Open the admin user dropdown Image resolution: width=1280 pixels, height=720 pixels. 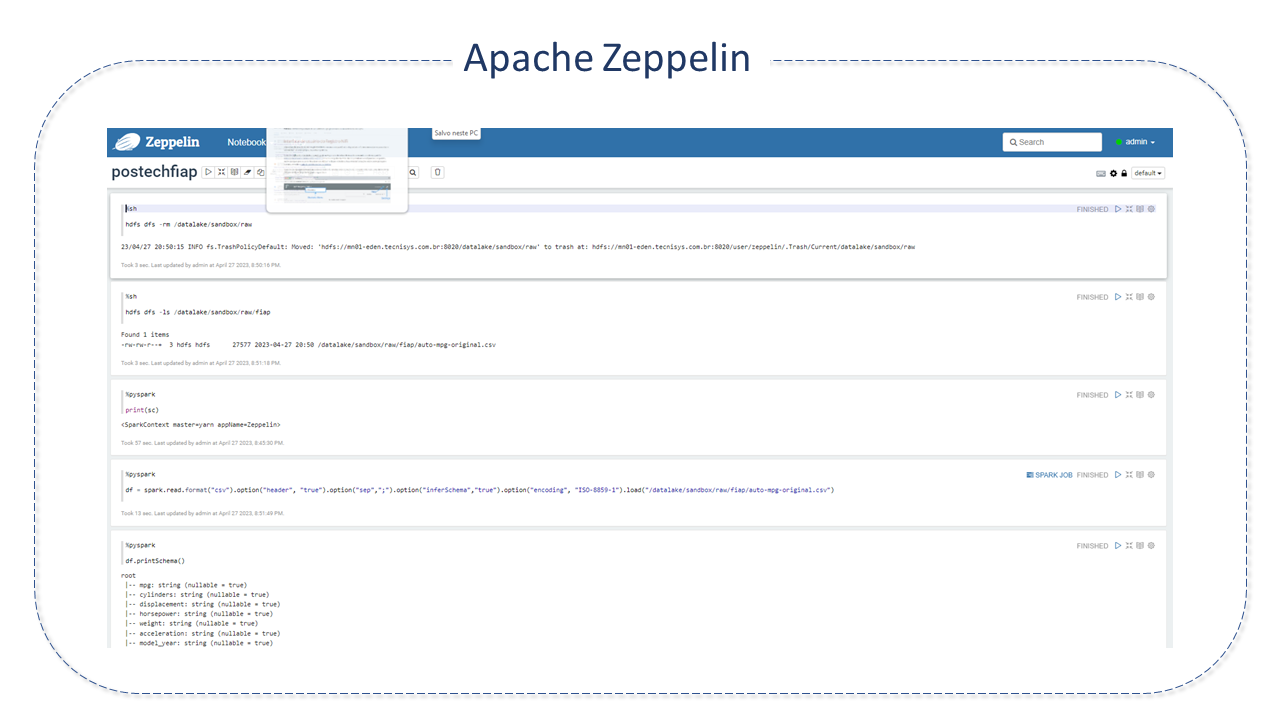pyautogui.click(x=1135, y=142)
